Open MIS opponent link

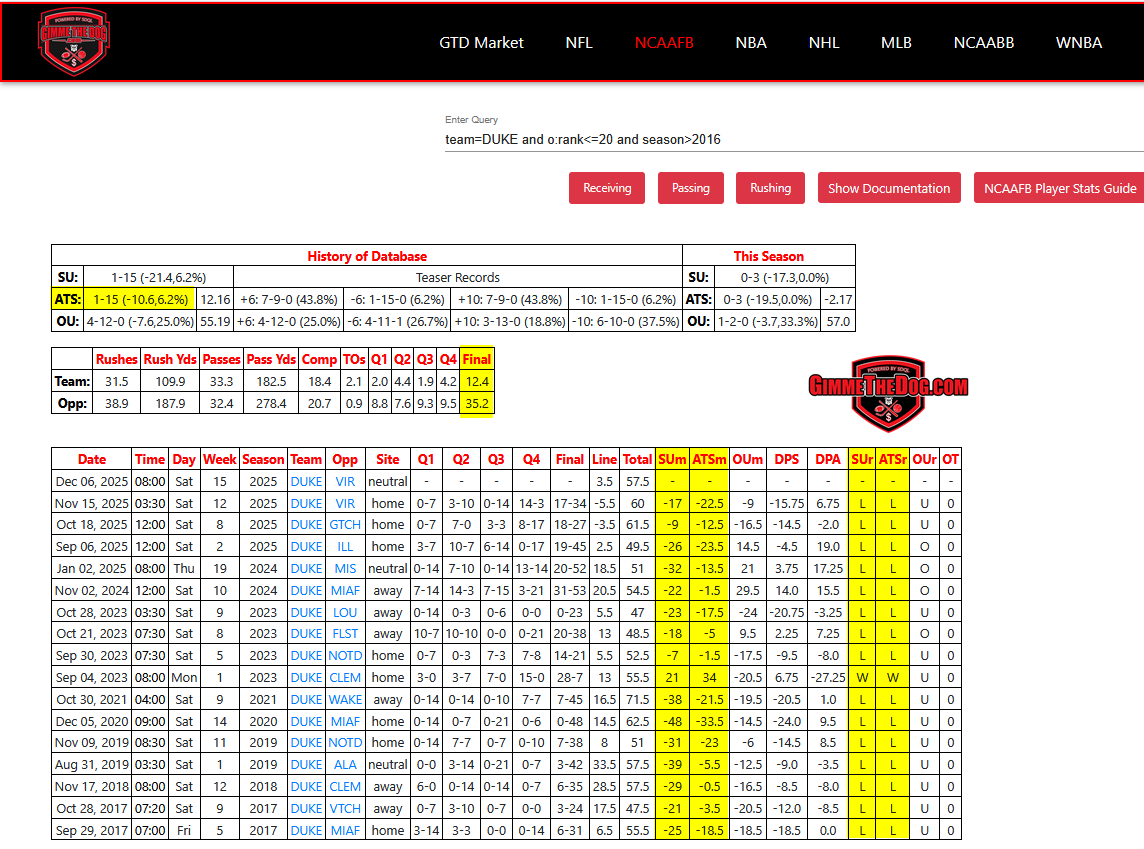(x=345, y=568)
